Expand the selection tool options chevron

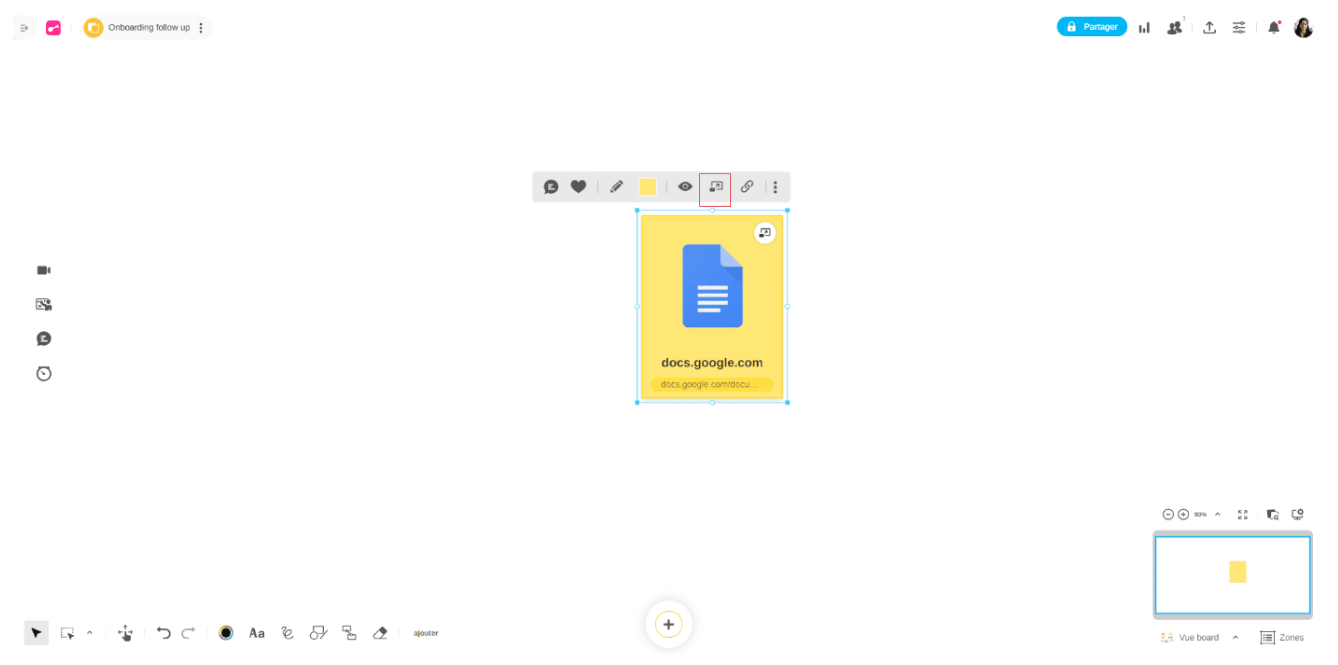[x=89, y=633]
